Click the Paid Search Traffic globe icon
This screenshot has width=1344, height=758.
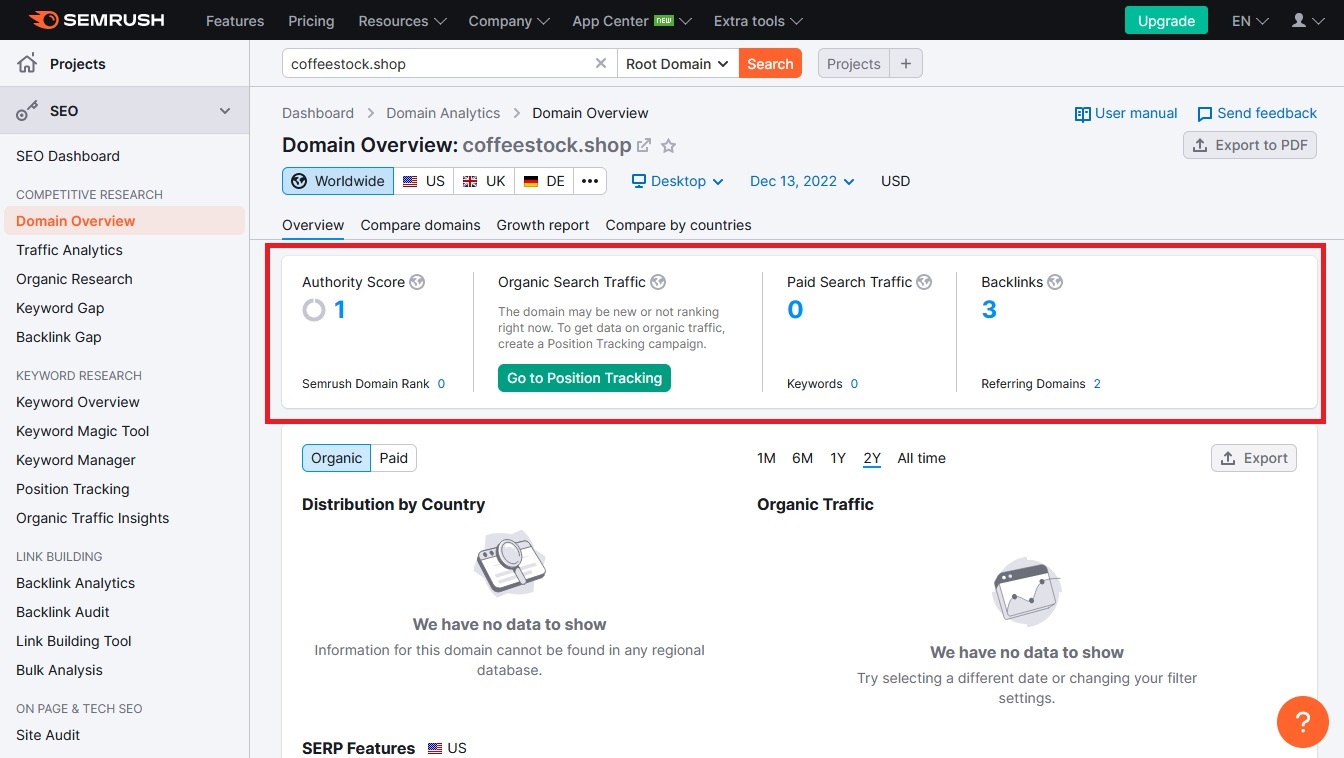coord(924,282)
